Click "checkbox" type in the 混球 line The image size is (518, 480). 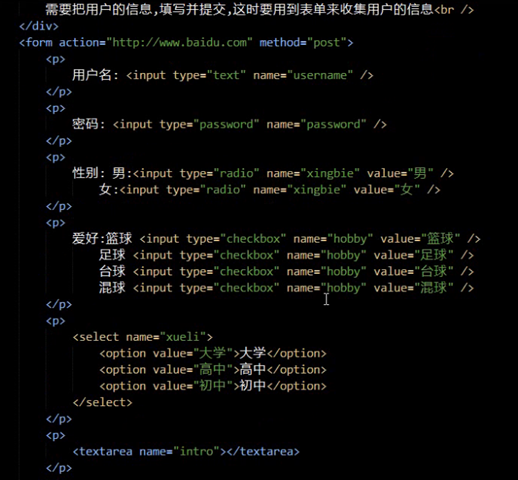pos(246,288)
